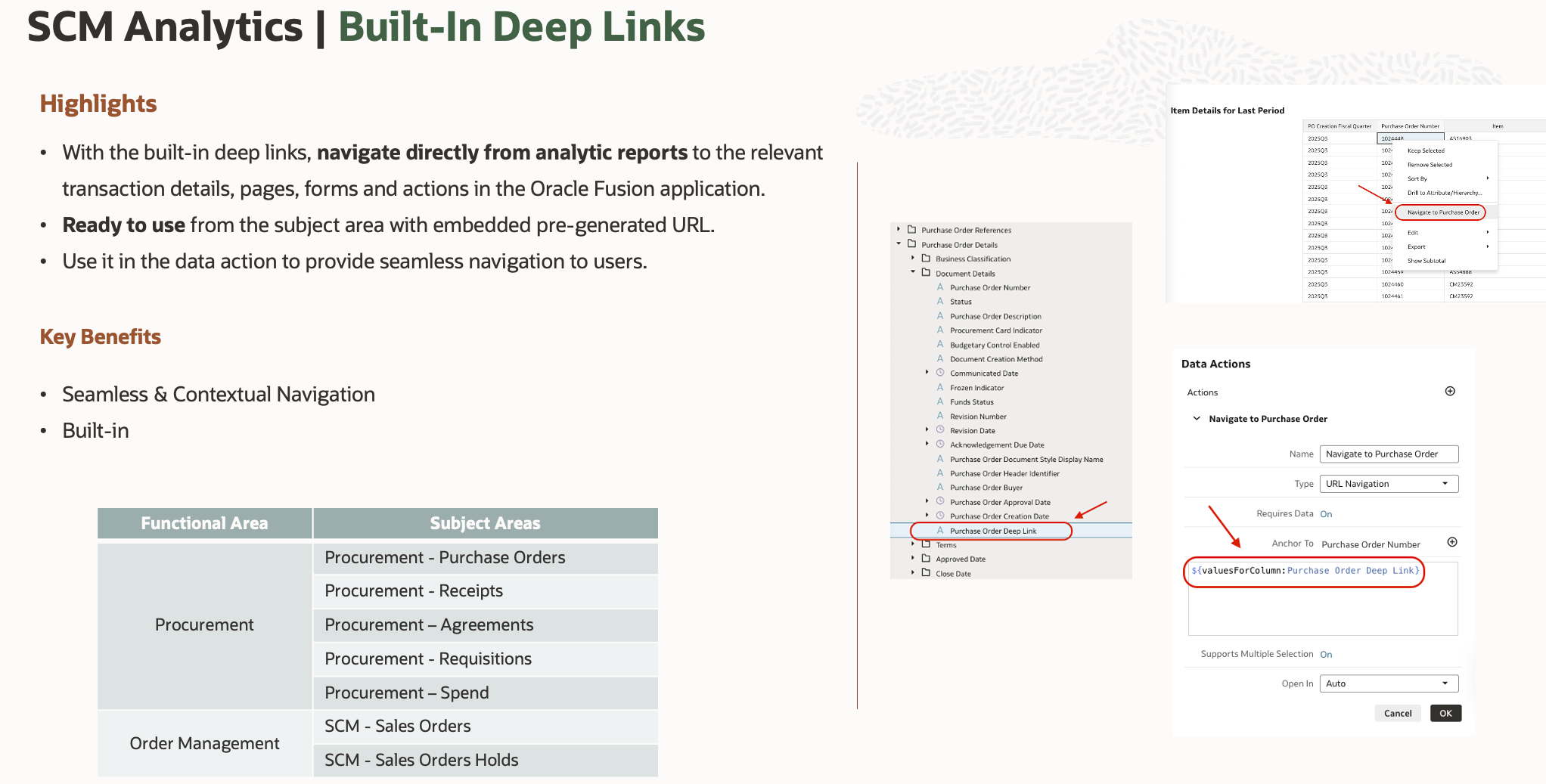Image resolution: width=1546 pixels, height=784 pixels.
Task: Click the Purchase Order Number anchor value
Action: point(1371,544)
